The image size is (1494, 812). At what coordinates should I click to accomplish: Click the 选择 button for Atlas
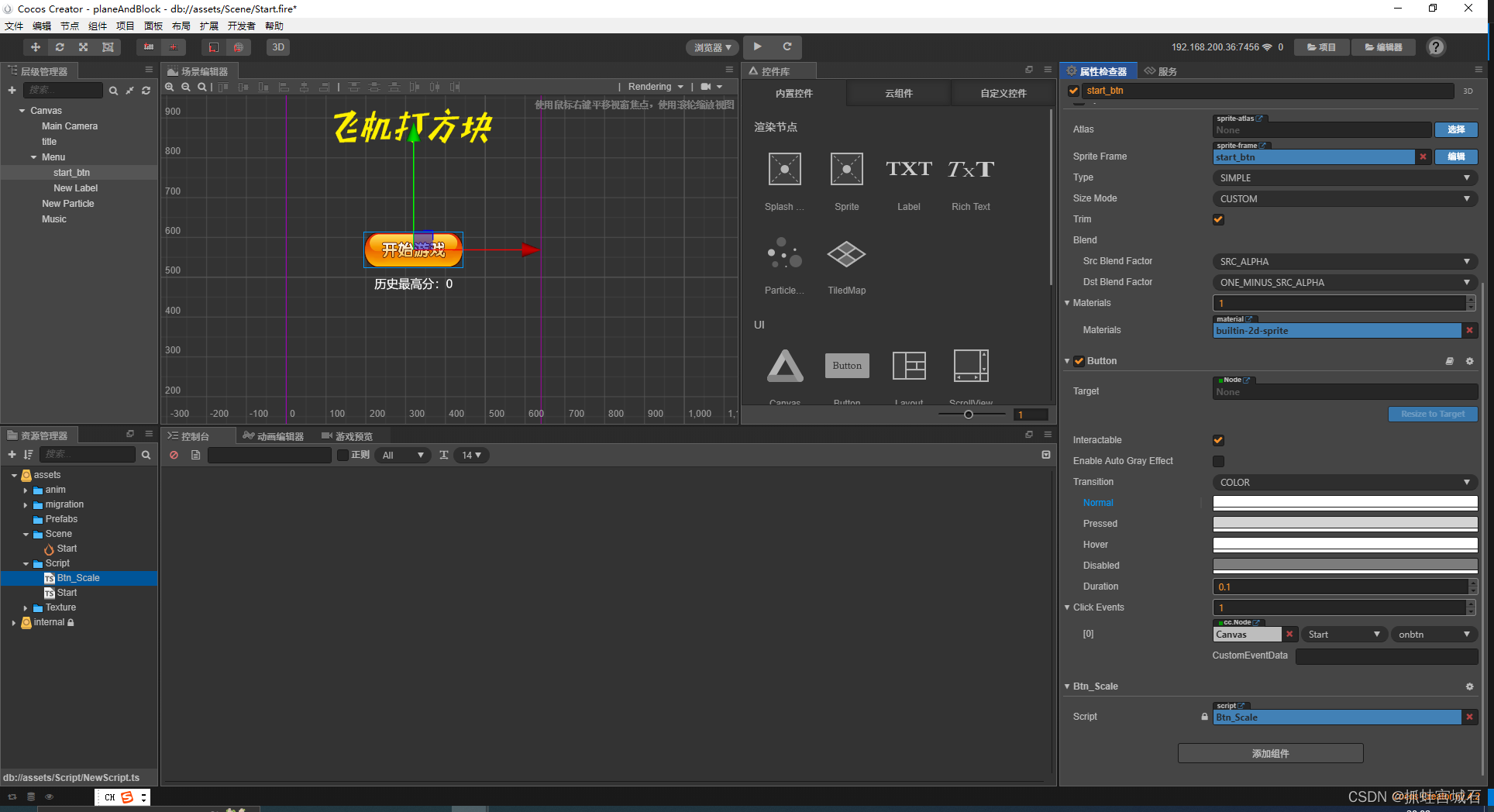click(1456, 129)
